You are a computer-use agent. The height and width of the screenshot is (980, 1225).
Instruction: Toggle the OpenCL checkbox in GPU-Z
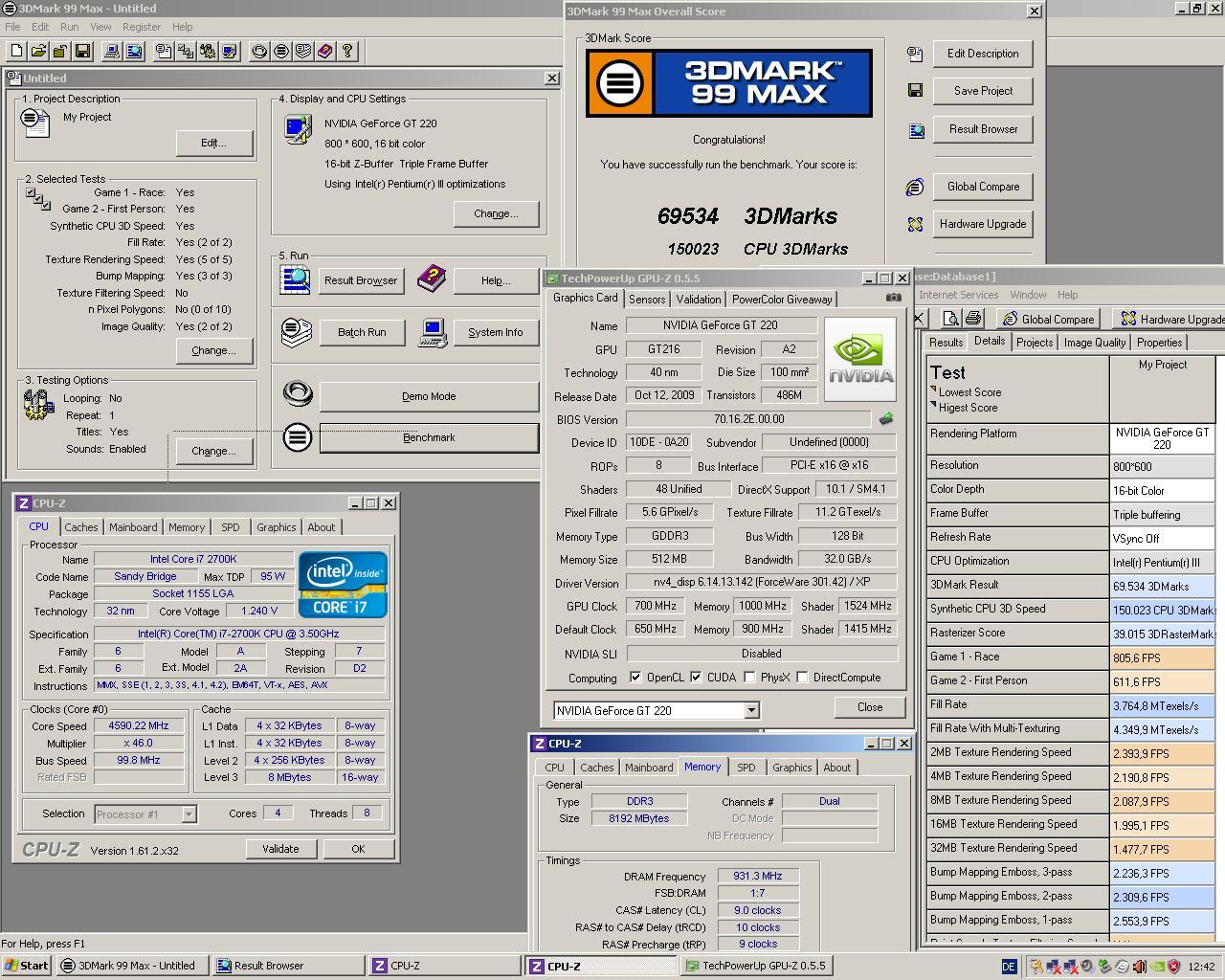635,678
